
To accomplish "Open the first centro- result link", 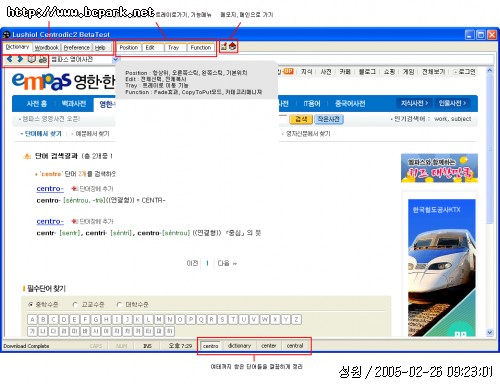I will pos(50,189).
